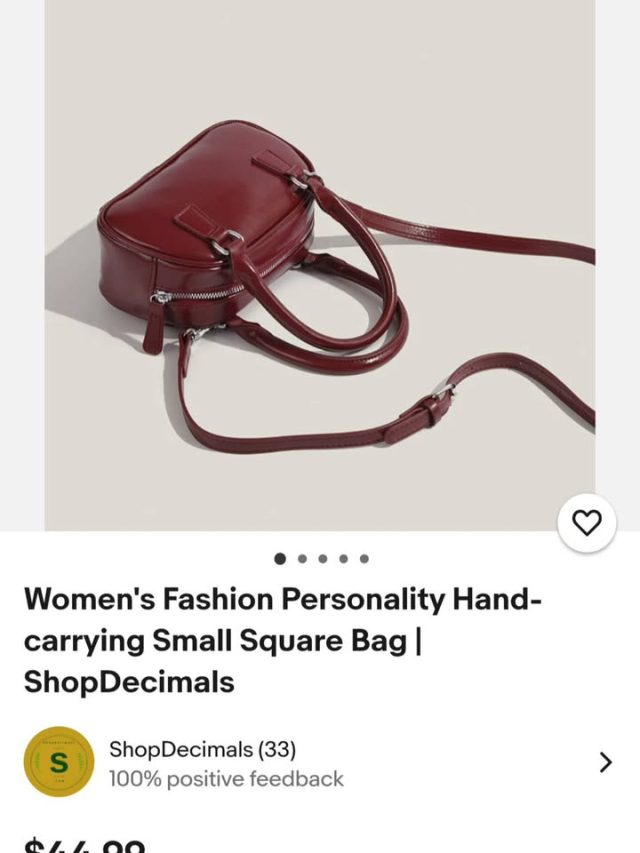Select the first image carousel dot
This screenshot has width=640, height=853.
280,559
